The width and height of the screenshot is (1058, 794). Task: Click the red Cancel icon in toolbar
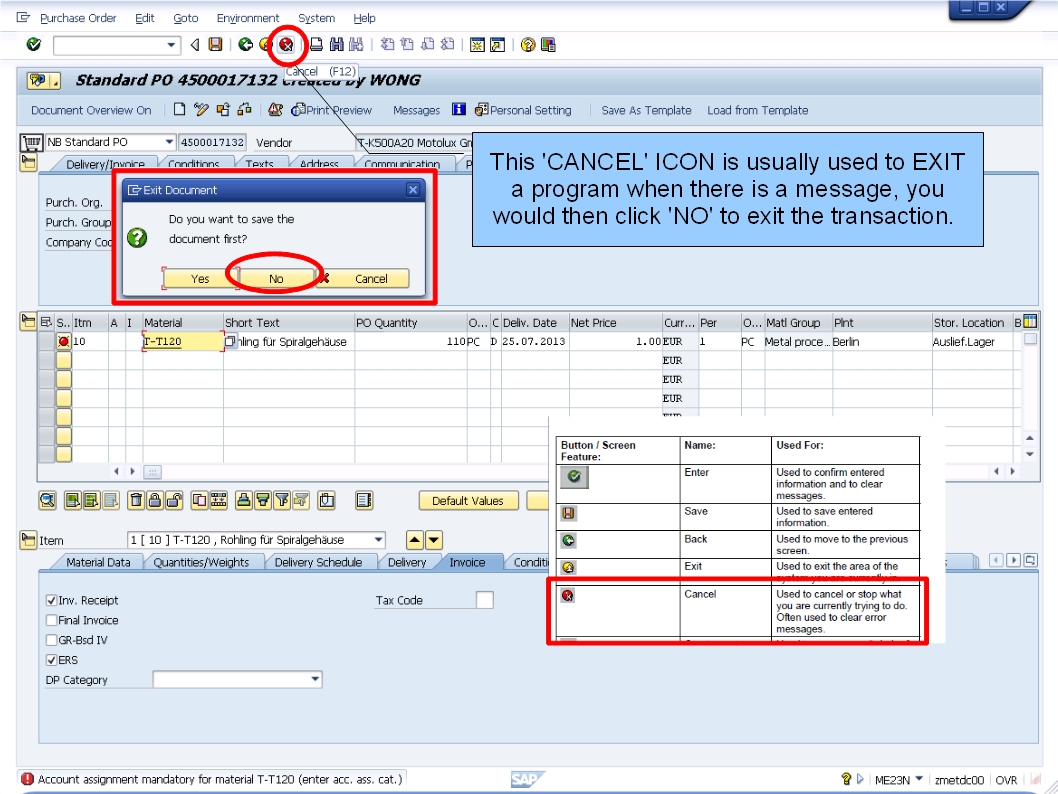(x=286, y=45)
